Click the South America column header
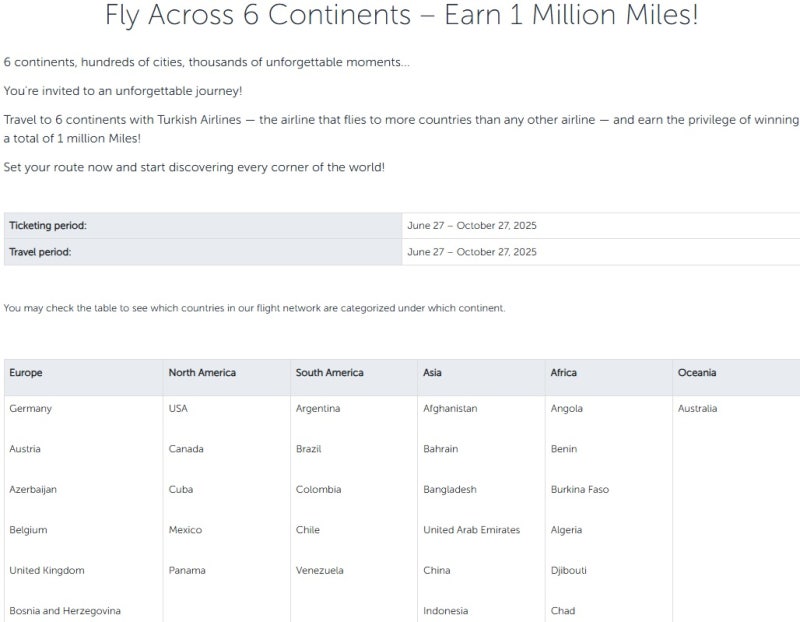Image resolution: width=800 pixels, height=622 pixels. 329,373
